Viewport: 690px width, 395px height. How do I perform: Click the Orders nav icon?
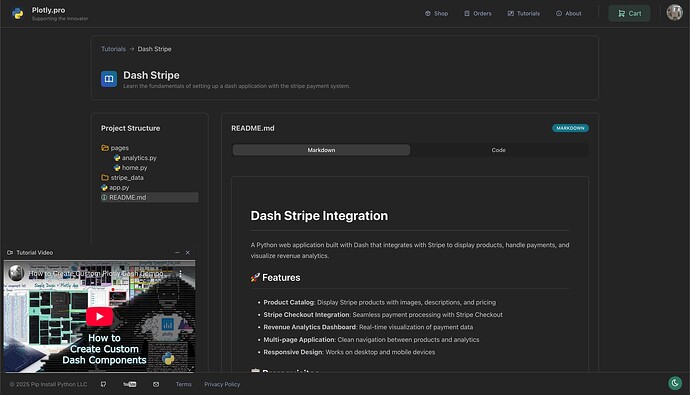click(467, 14)
